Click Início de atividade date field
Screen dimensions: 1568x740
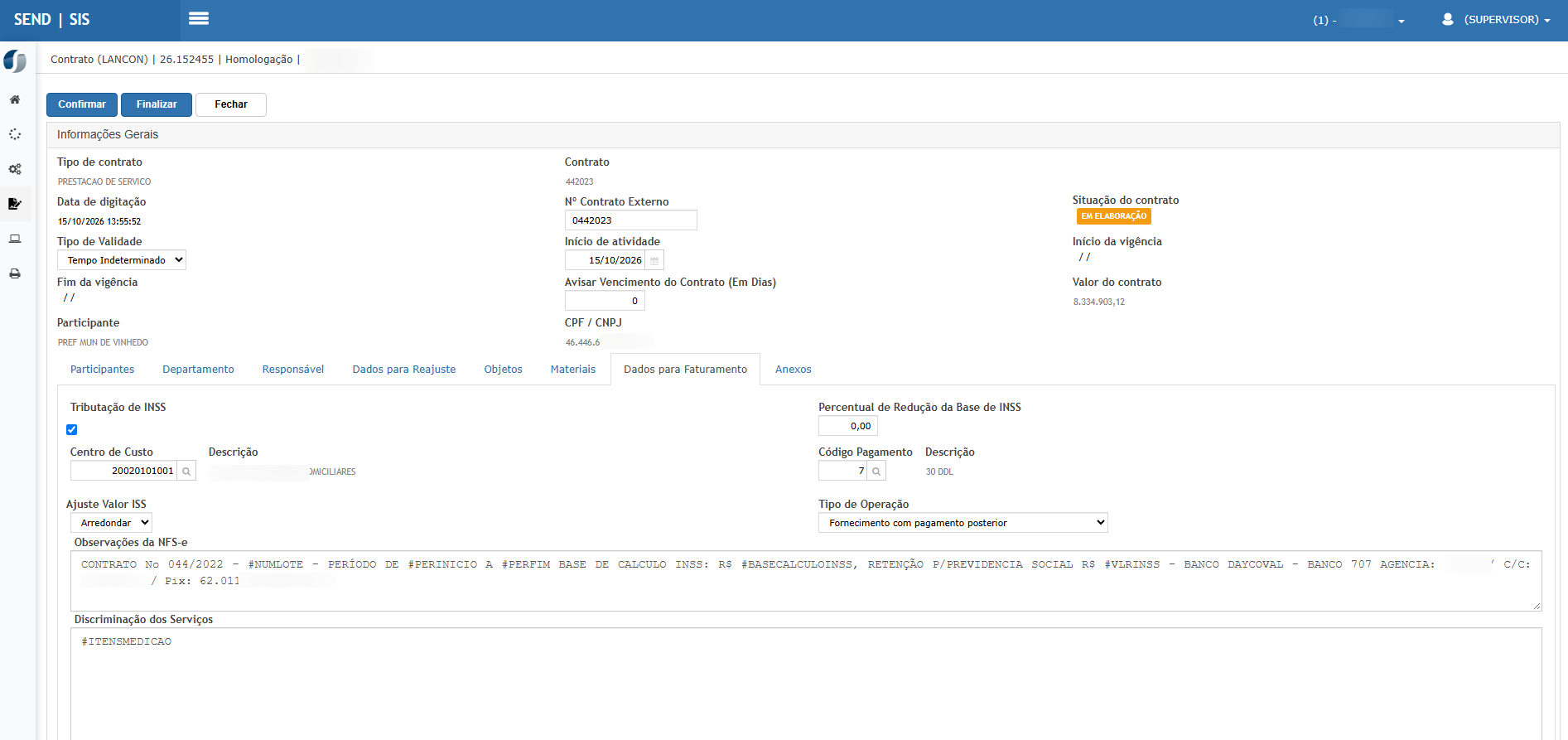pos(605,260)
